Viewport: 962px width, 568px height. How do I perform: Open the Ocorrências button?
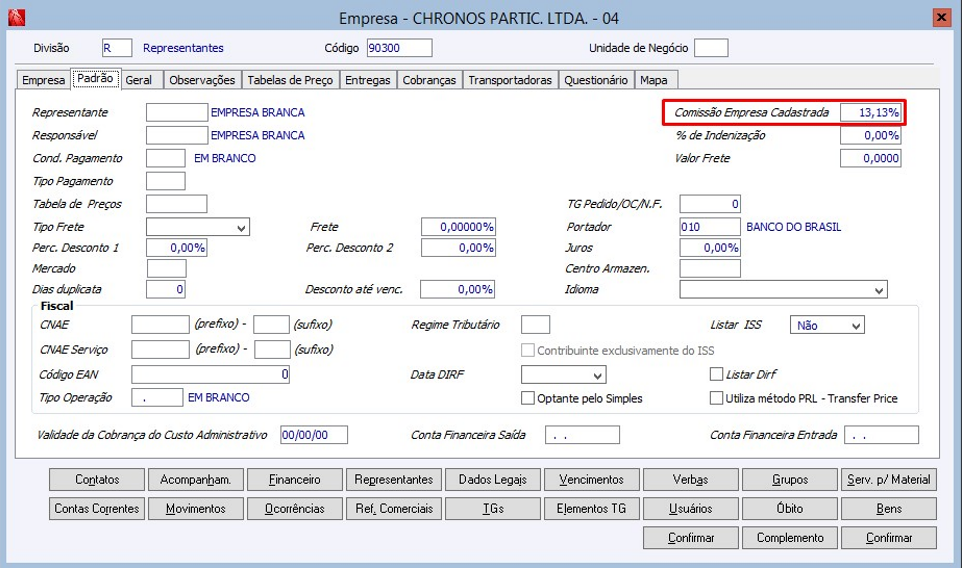294,509
